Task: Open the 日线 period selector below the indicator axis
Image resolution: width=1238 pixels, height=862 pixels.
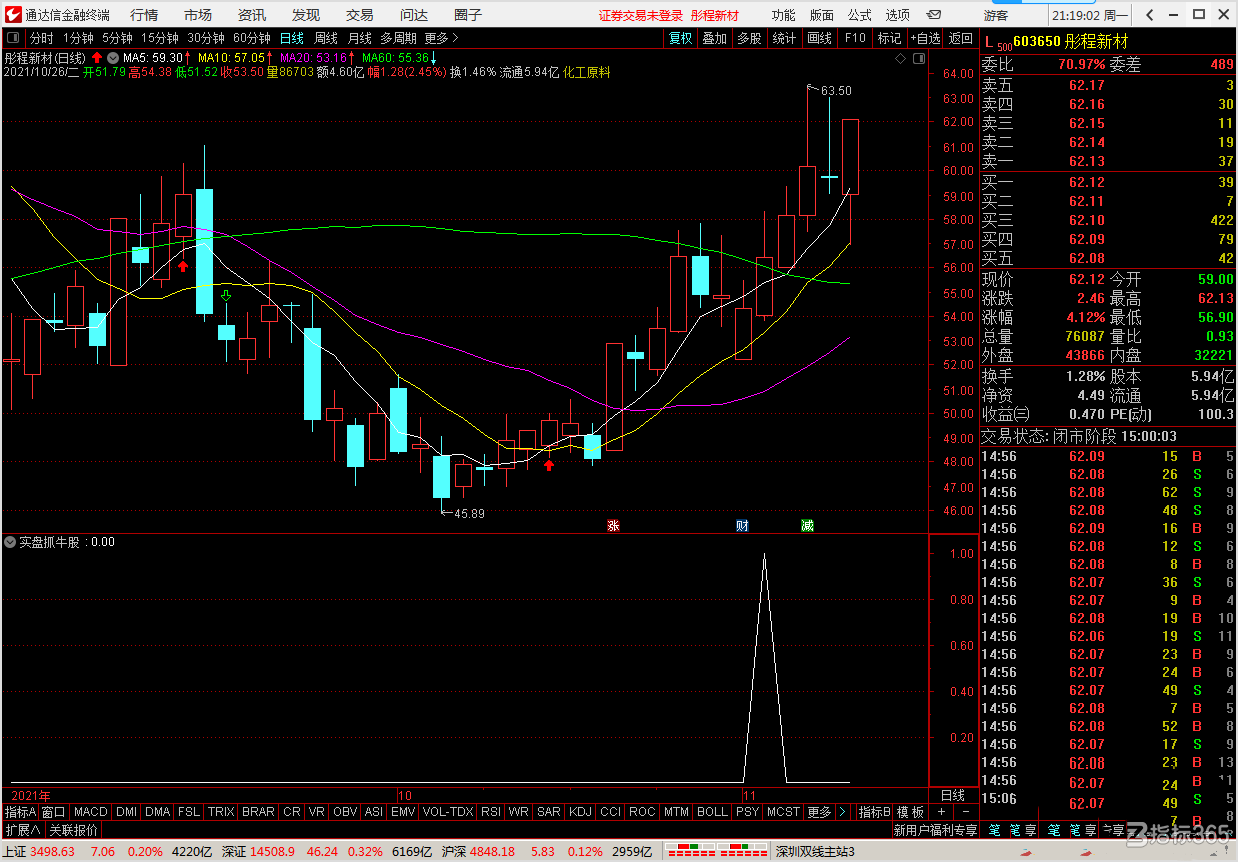Action: (953, 795)
